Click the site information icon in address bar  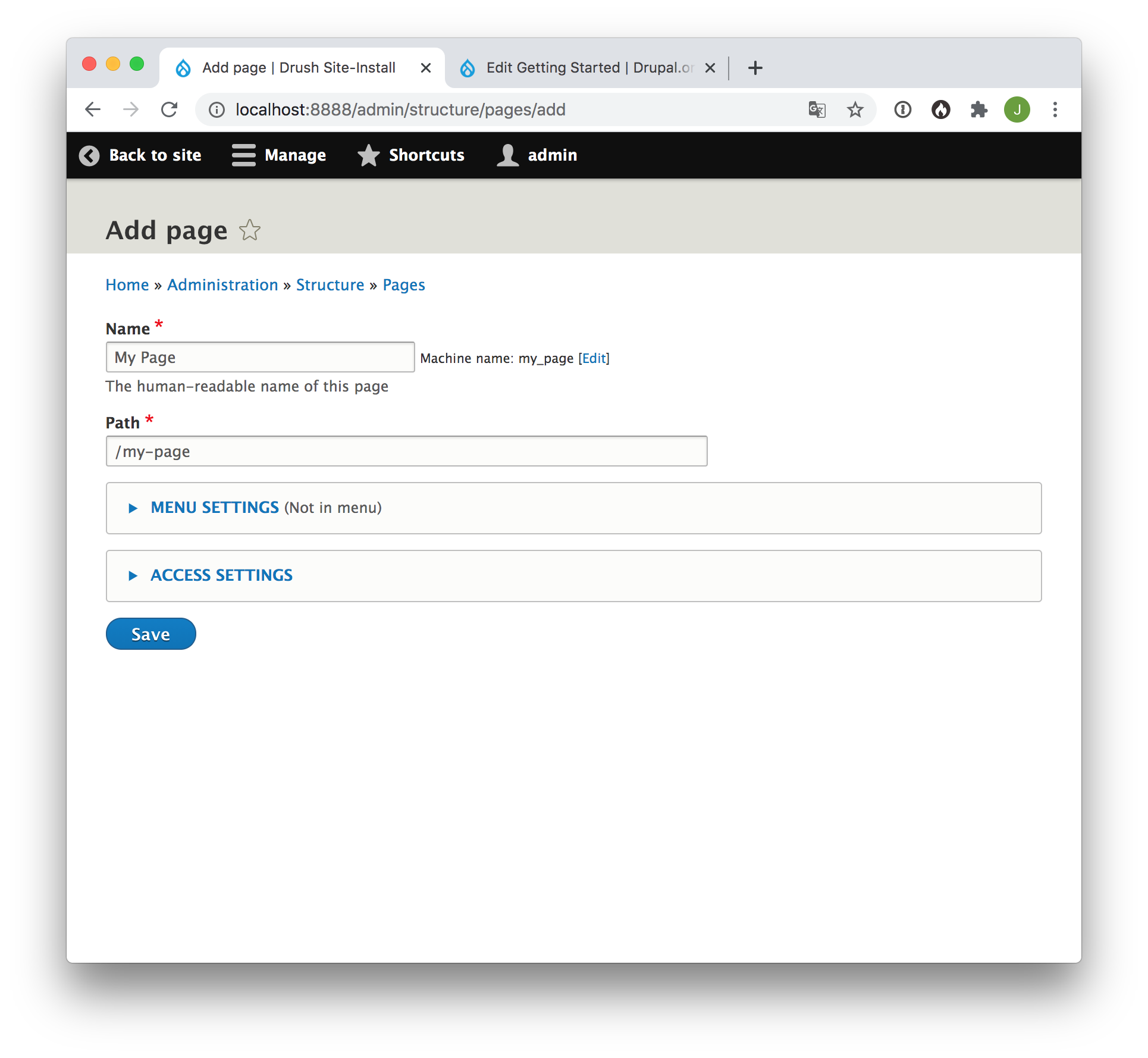coord(215,109)
